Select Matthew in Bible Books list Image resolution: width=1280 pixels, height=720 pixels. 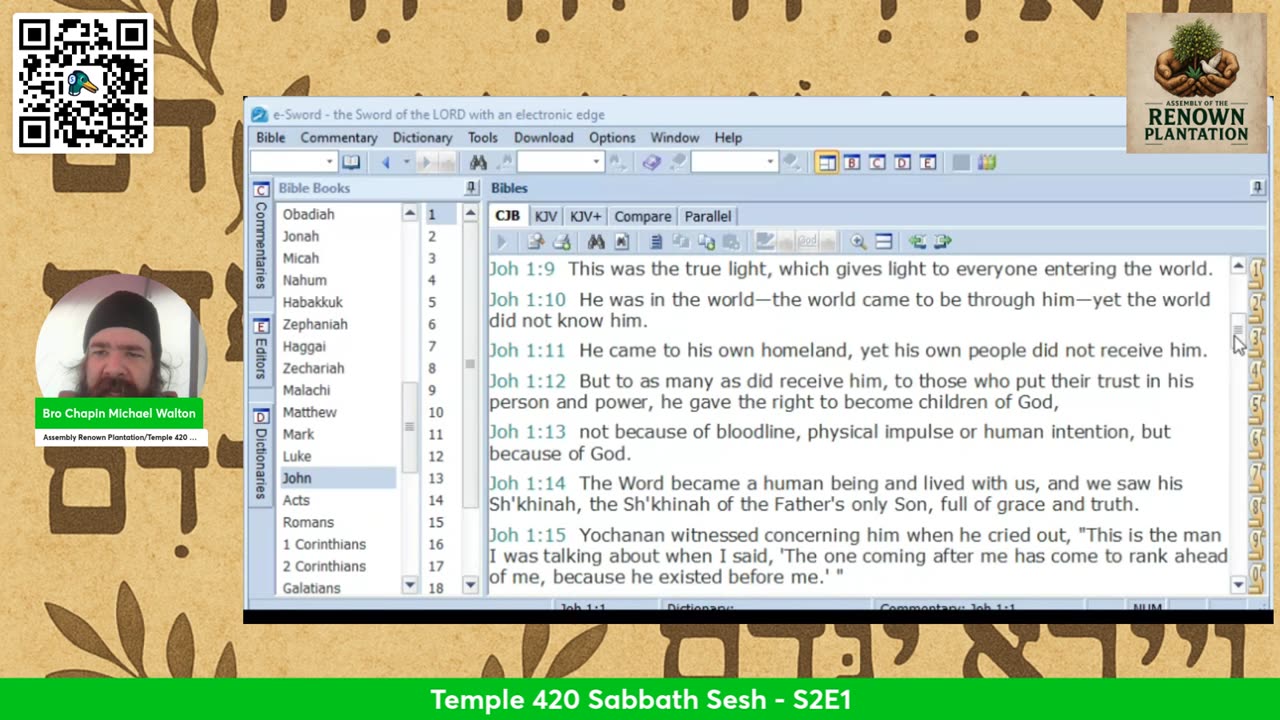tap(309, 412)
